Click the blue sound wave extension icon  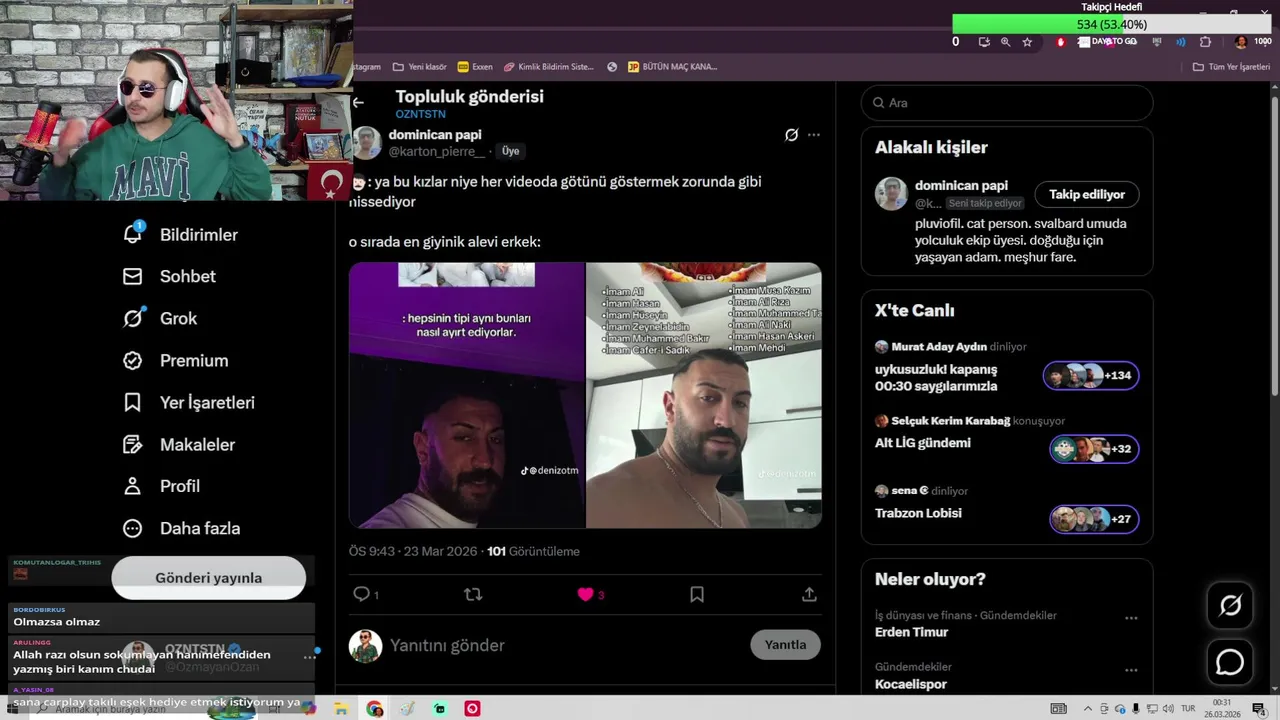coord(1181,42)
